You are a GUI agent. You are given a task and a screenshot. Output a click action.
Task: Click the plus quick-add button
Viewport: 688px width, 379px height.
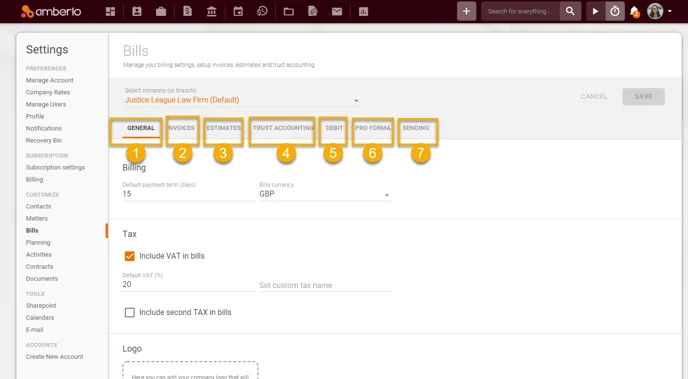tap(466, 11)
